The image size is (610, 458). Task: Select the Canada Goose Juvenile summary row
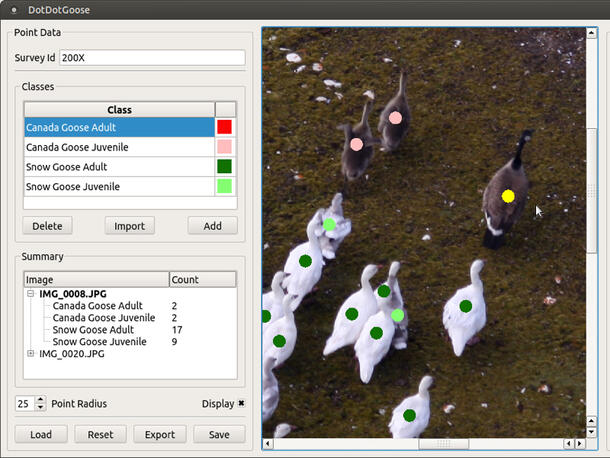[104, 318]
